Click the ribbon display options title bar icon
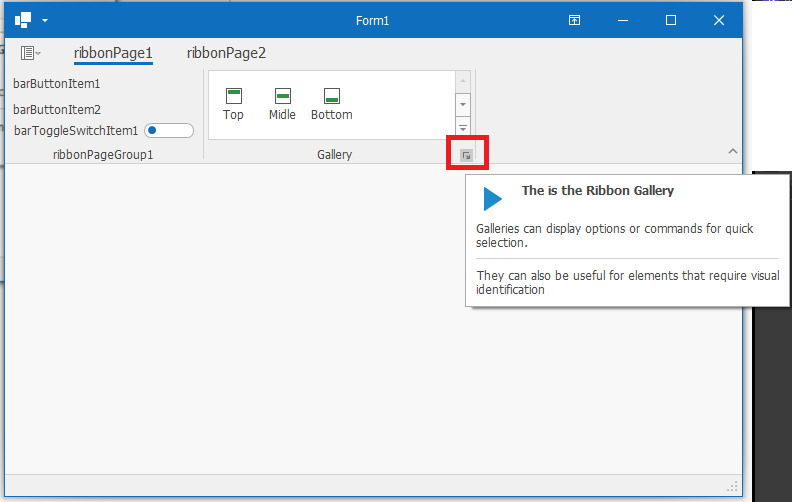Image resolution: width=792 pixels, height=502 pixels. click(x=574, y=20)
